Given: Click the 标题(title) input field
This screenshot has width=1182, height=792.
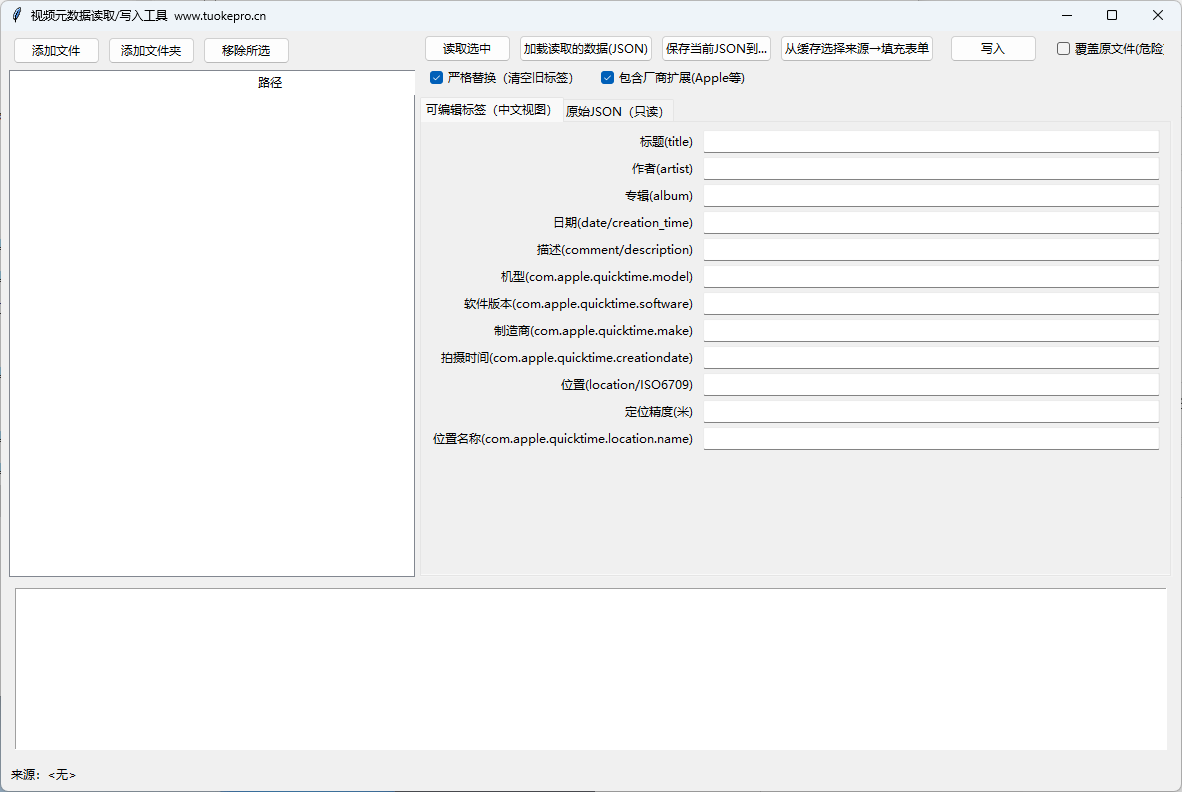Looking at the screenshot, I should 930,142.
